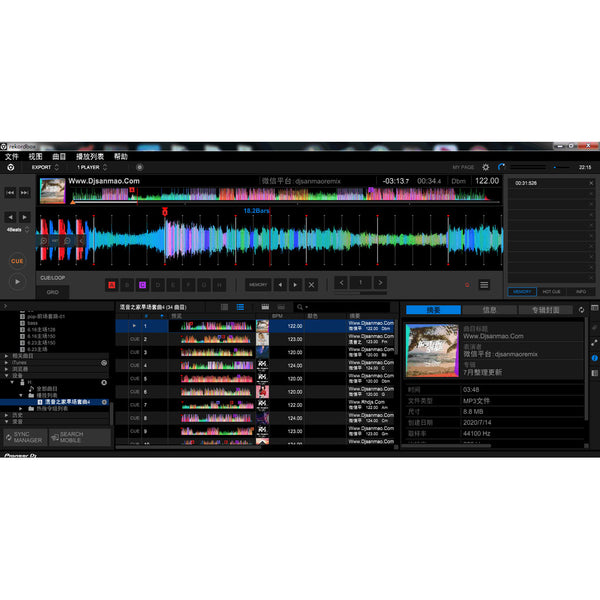The height and width of the screenshot is (600, 600).
Task: Select track row 4 with BPM 124.00
Action: pos(255,365)
